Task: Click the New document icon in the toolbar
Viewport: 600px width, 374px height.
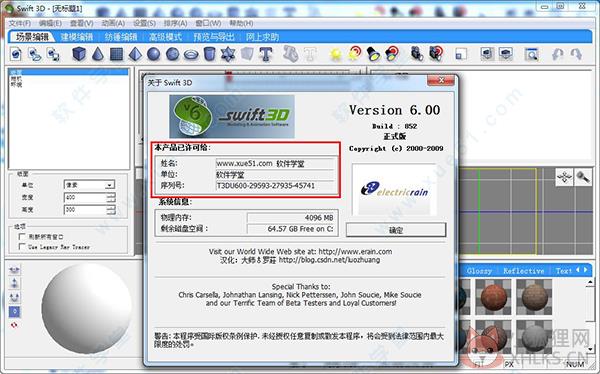Action: (16, 54)
